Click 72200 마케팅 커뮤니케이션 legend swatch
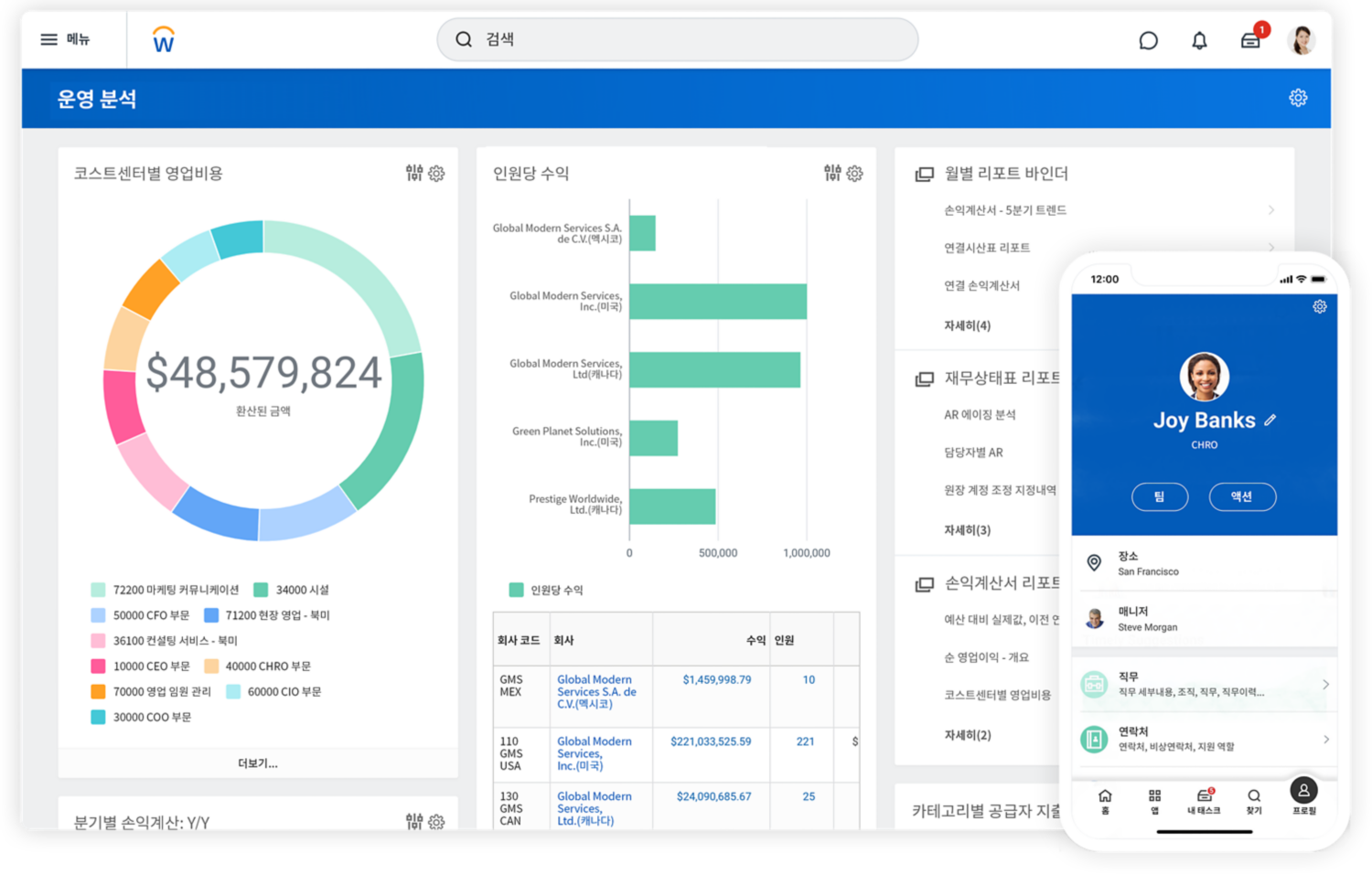The image size is (1372, 885). click(98, 590)
